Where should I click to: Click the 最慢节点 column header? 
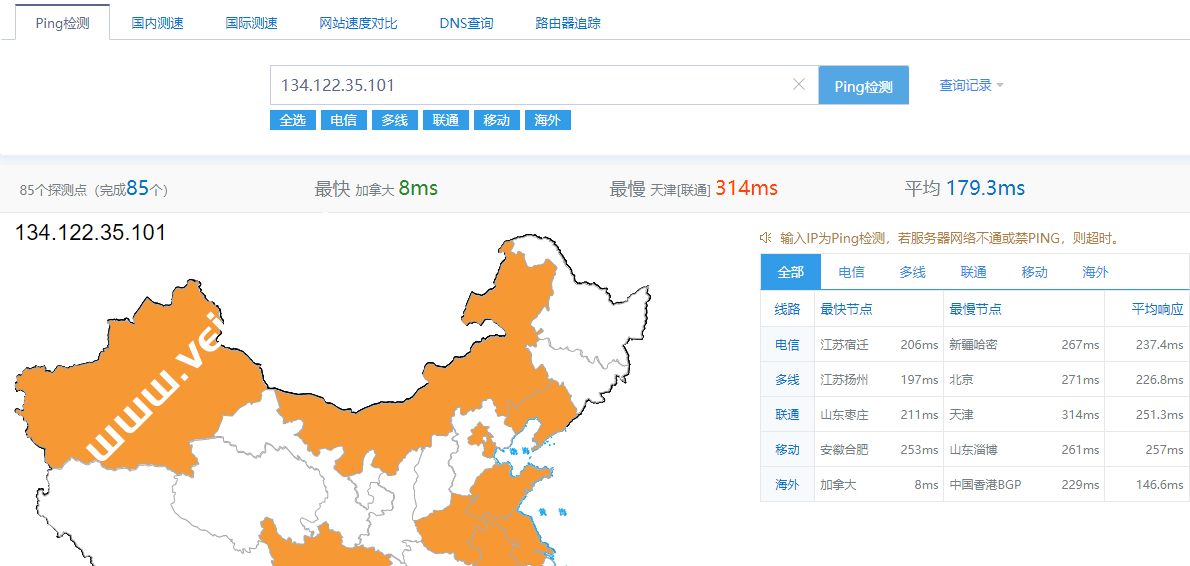pos(975,309)
